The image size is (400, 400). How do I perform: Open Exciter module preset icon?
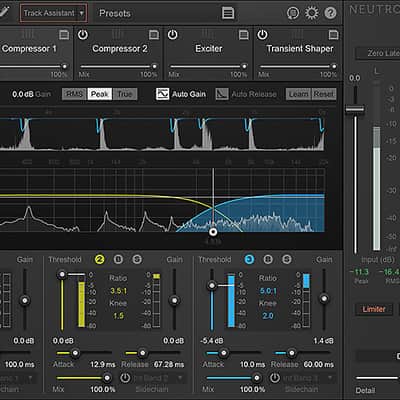[x=244, y=35]
